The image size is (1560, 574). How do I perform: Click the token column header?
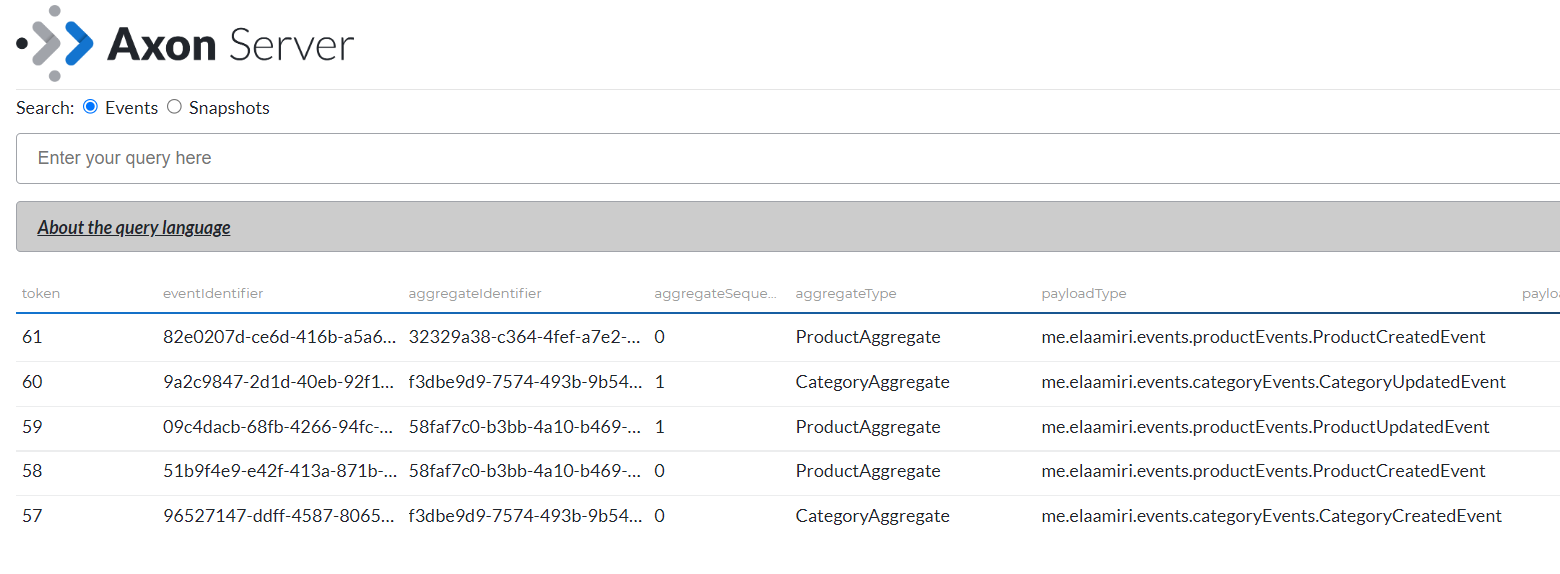click(x=41, y=293)
